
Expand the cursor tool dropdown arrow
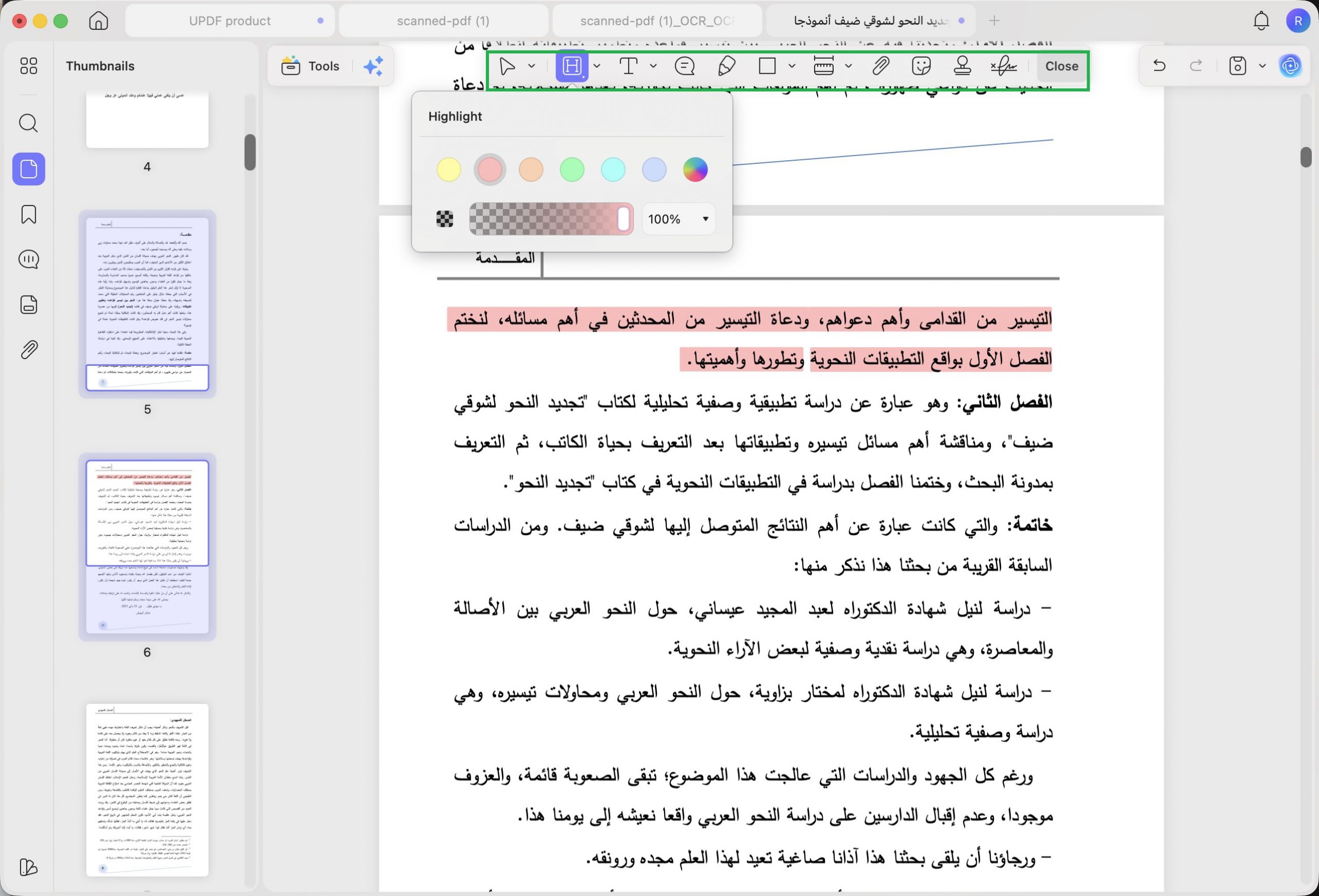point(532,66)
